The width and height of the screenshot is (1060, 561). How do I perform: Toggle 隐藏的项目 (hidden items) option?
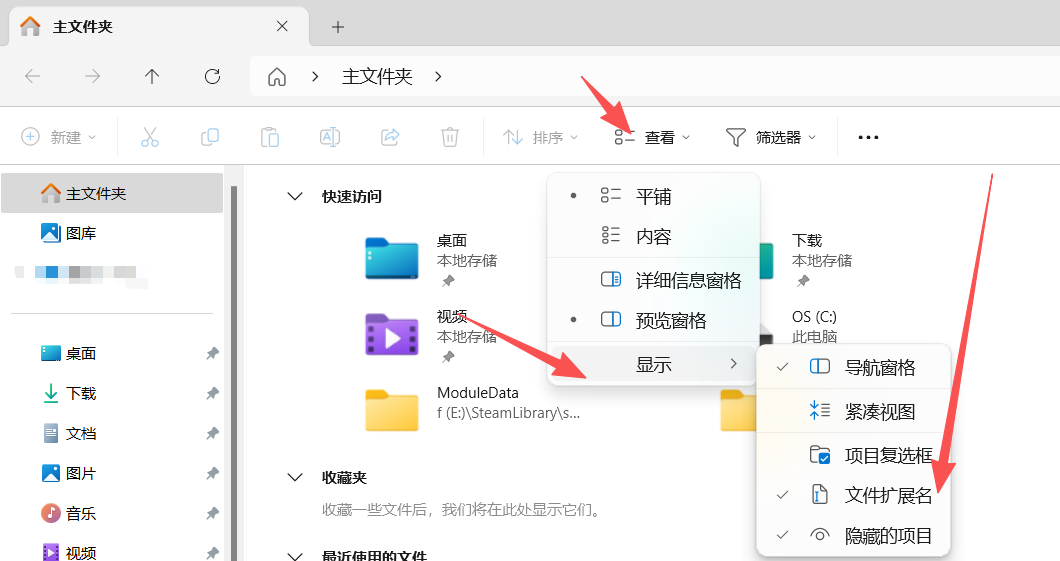tap(887, 535)
